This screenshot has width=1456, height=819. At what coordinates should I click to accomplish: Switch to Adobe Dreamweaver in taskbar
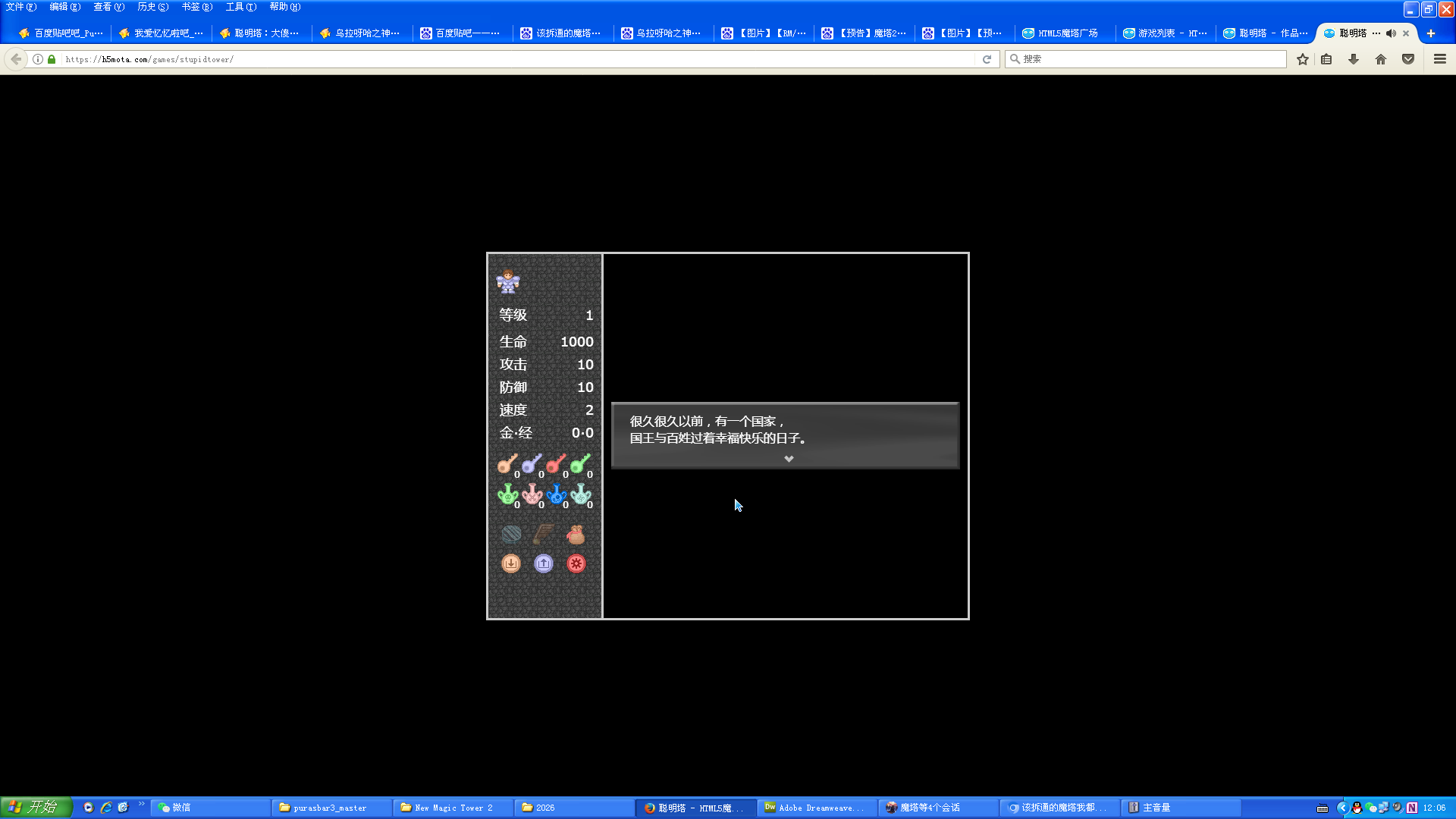[x=817, y=808]
